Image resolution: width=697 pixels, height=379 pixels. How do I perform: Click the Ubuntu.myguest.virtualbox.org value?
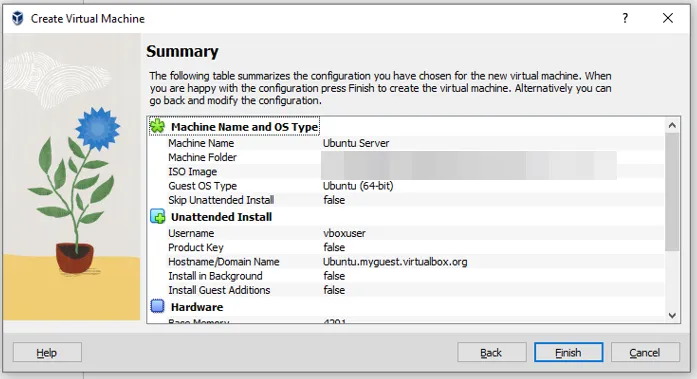[395, 262]
